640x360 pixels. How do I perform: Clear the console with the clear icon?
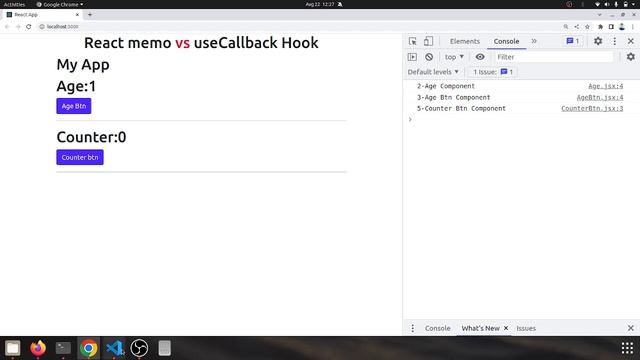point(429,57)
